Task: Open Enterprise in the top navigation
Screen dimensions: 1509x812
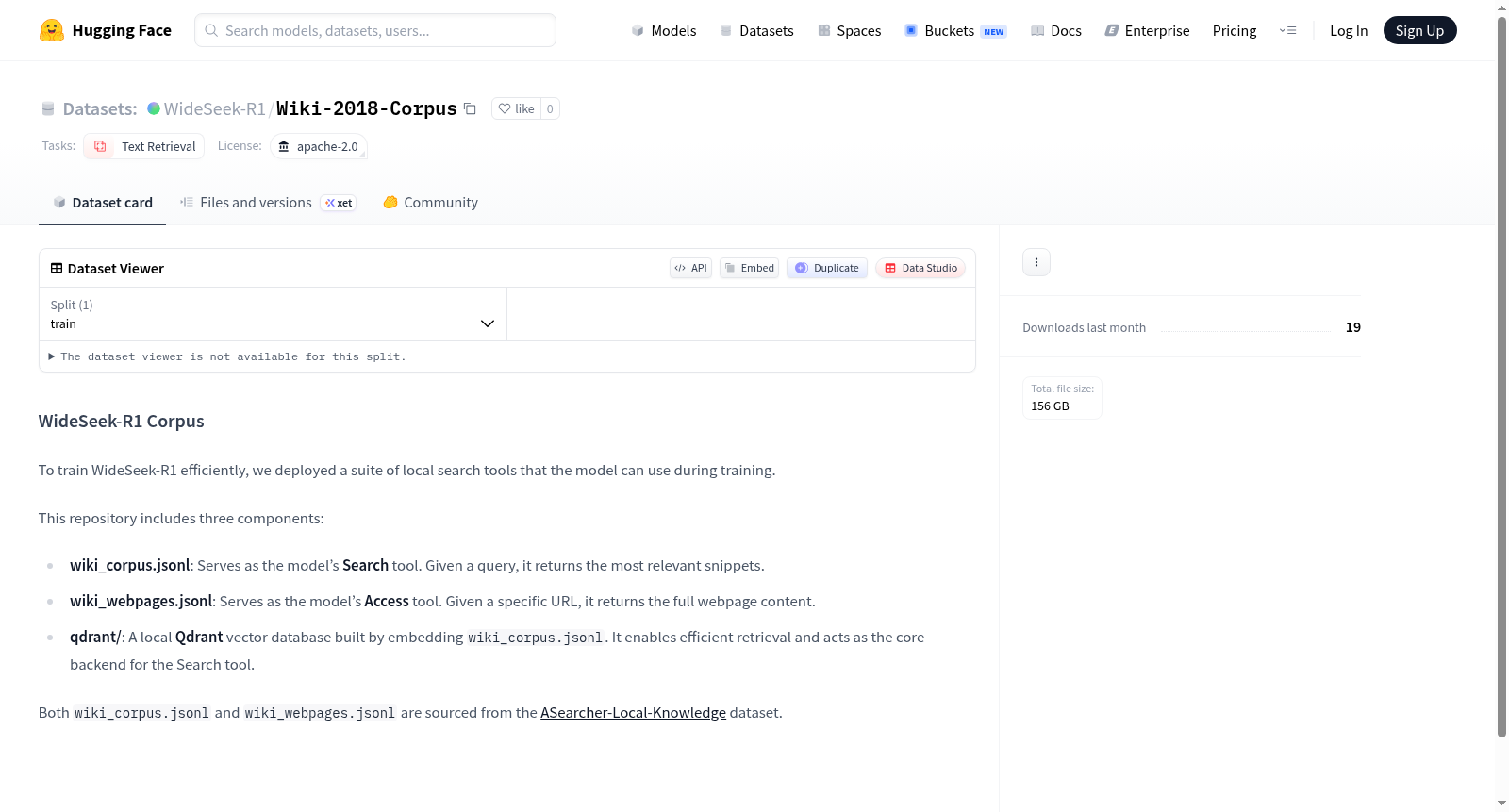Action: pos(1147,31)
